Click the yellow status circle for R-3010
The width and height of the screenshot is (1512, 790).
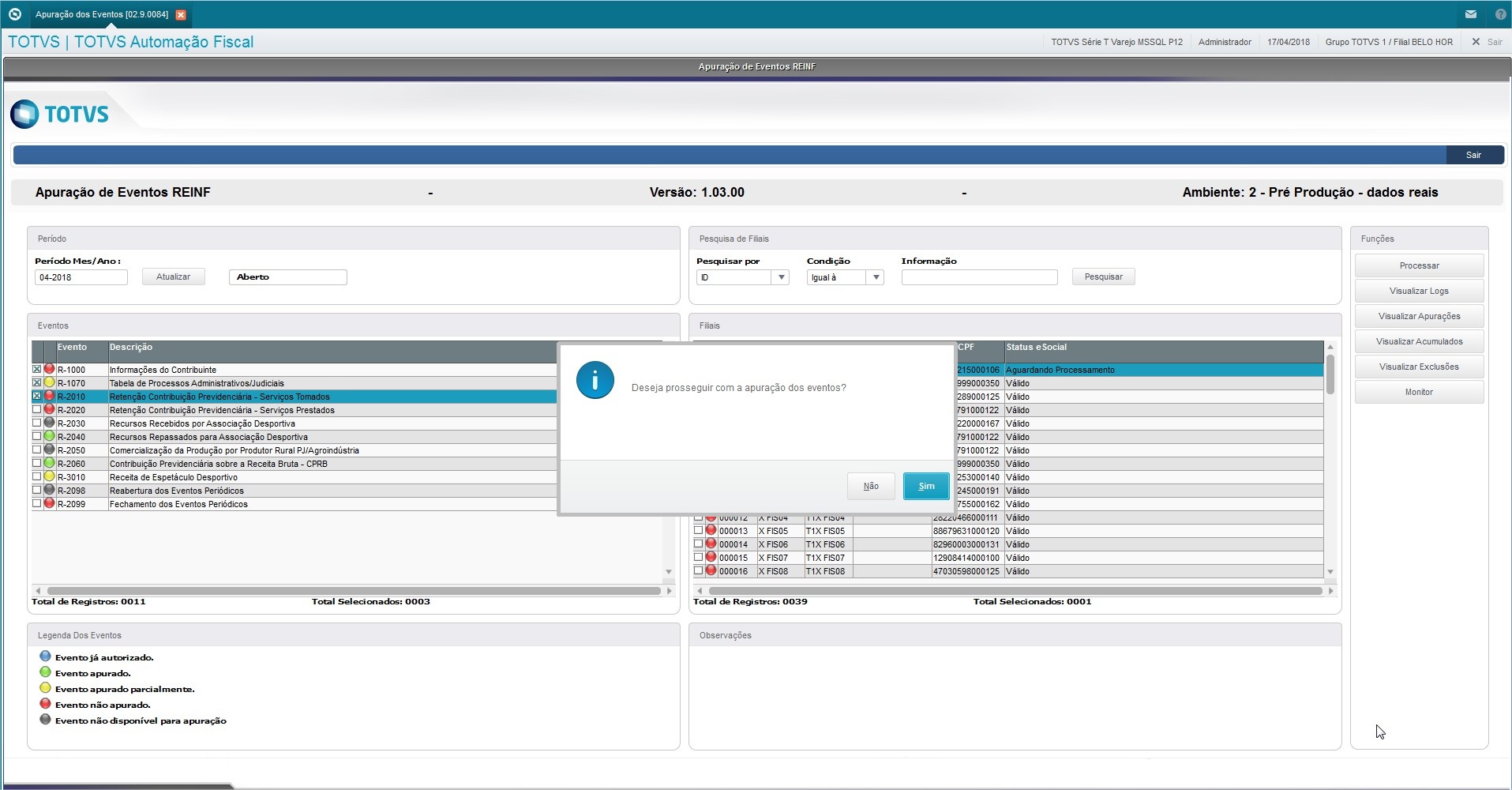pos(49,476)
